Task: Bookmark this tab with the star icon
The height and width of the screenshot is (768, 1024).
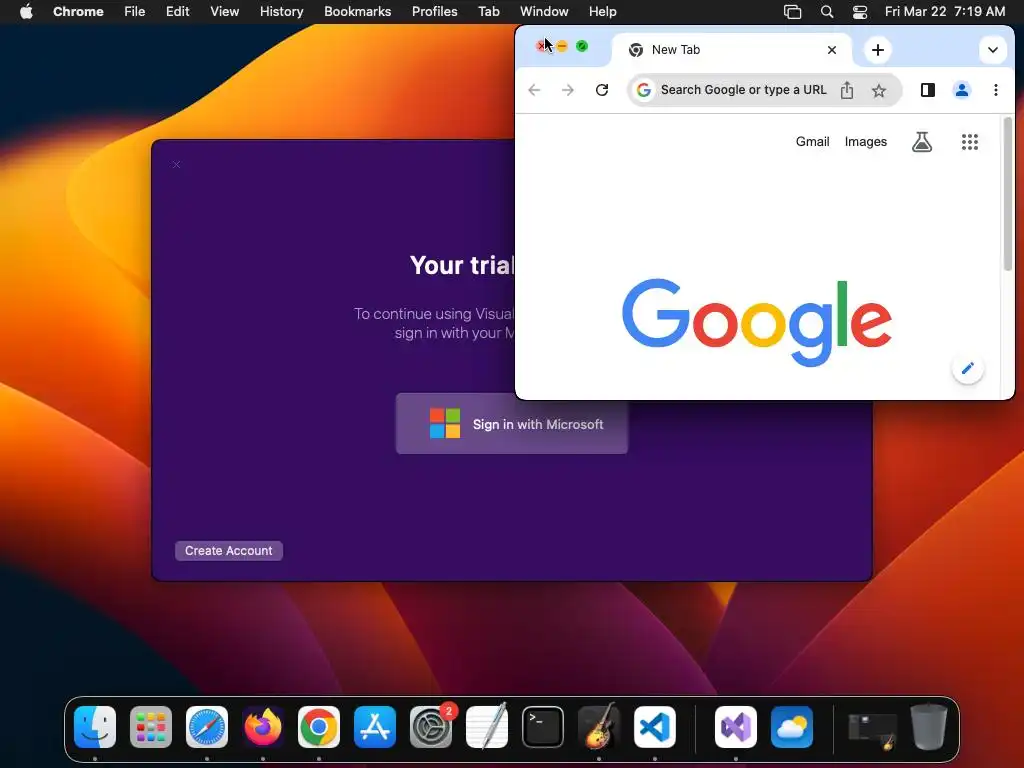Action: (879, 90)
